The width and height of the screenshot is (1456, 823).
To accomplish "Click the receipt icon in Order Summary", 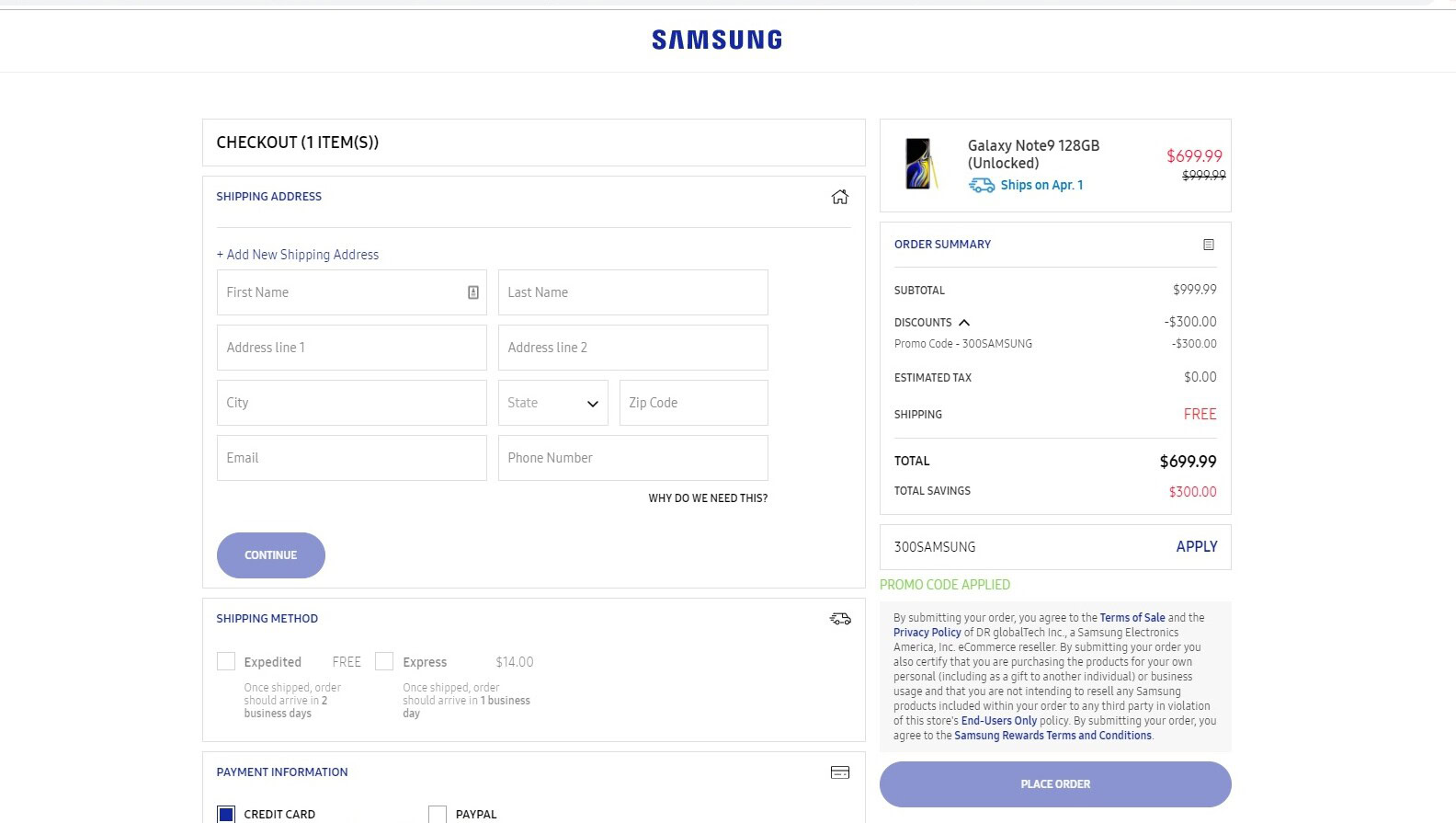I will click(x=1209, y=245).
